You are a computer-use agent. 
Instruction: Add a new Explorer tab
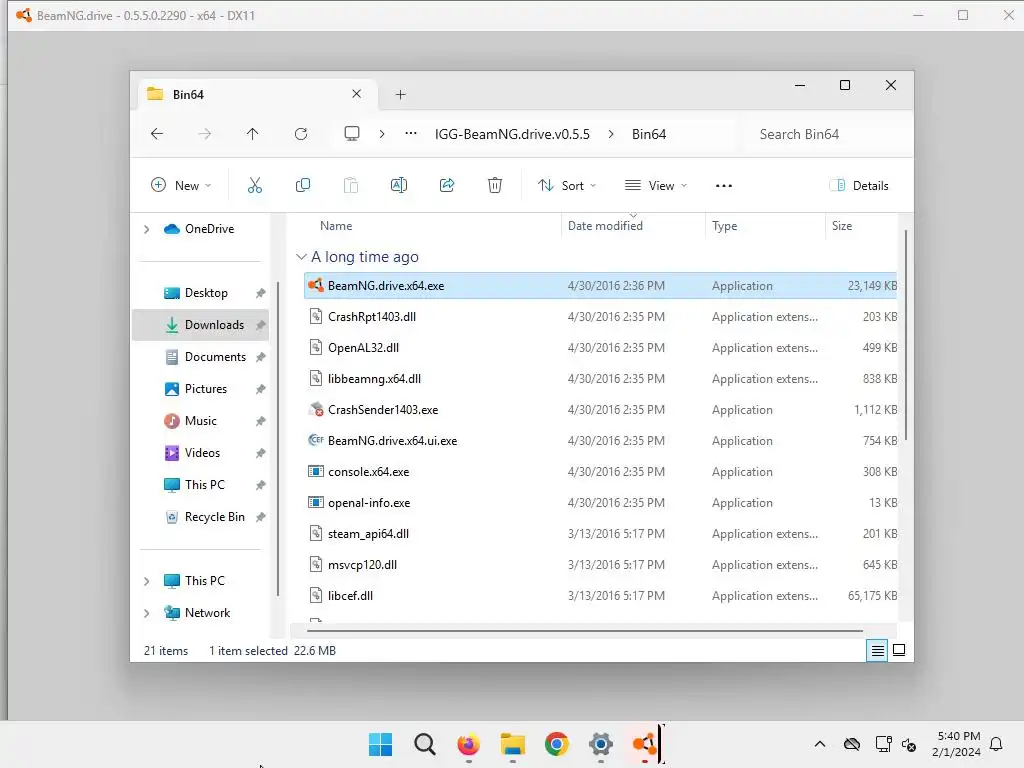point(400,95)
